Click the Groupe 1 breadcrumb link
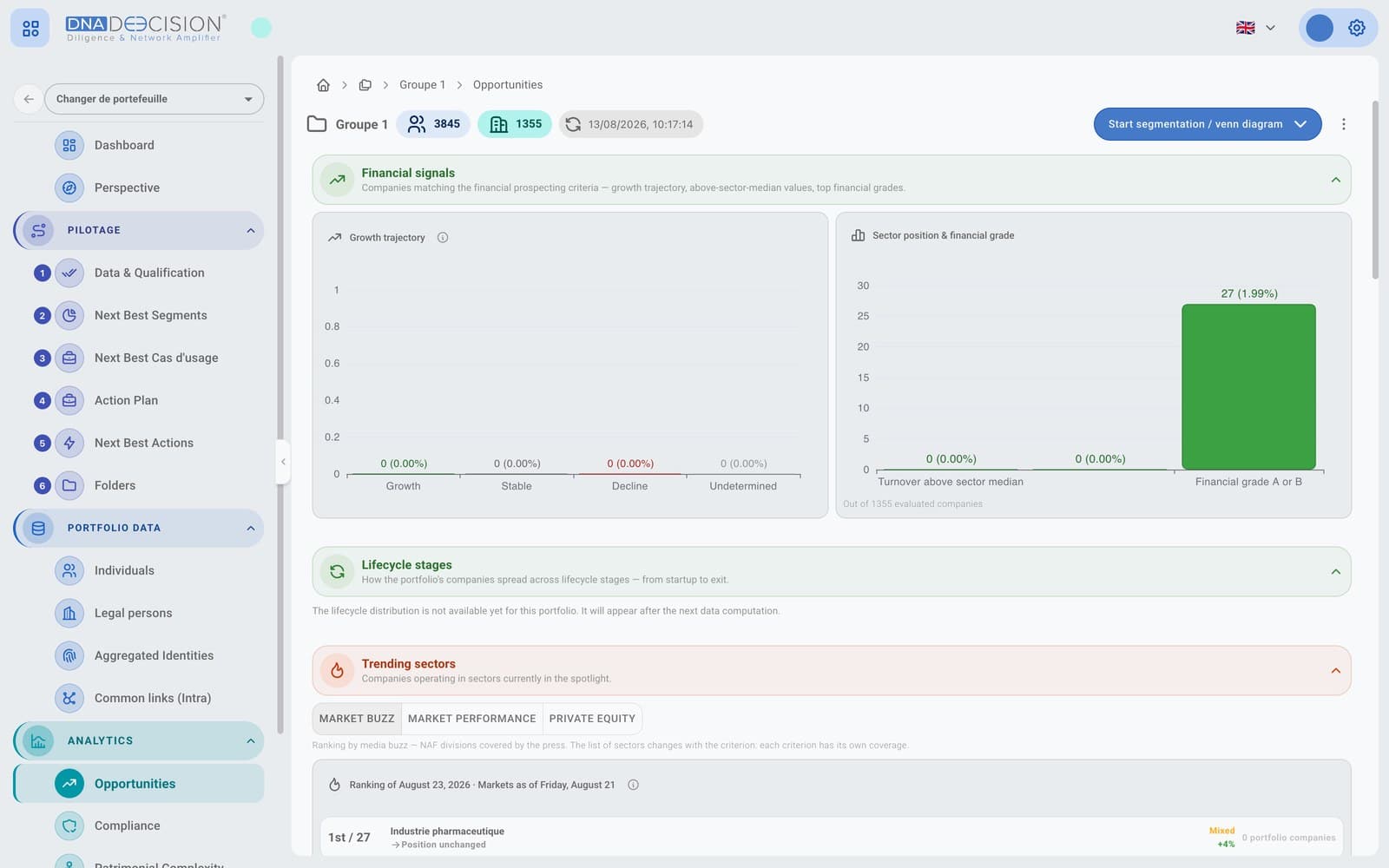 point(422,85)
